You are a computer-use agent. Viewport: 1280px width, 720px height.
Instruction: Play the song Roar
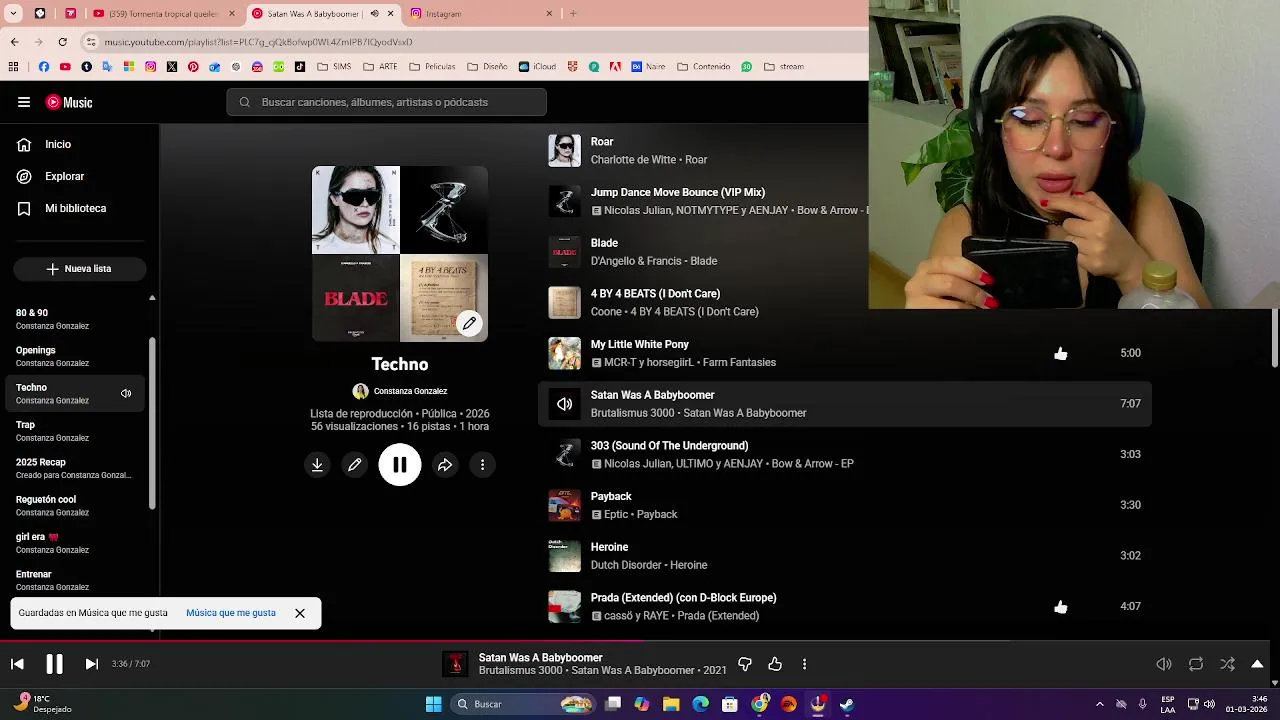click(x=602, y=142)
